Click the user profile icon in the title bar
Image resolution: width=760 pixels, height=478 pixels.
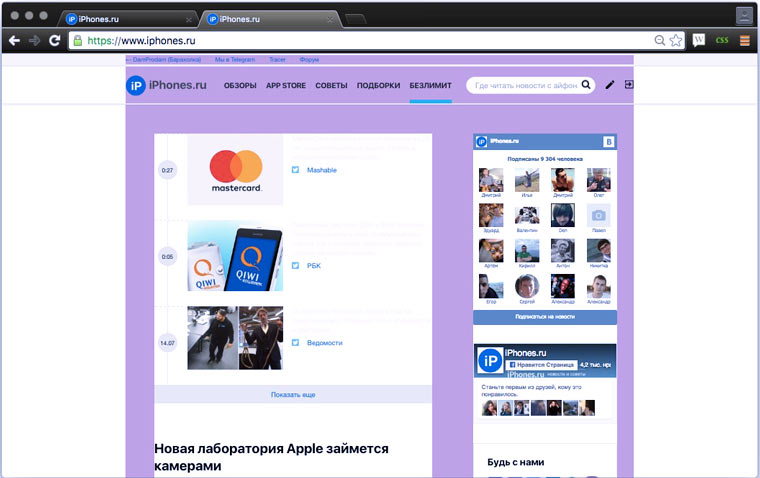(x=744, y=16)
